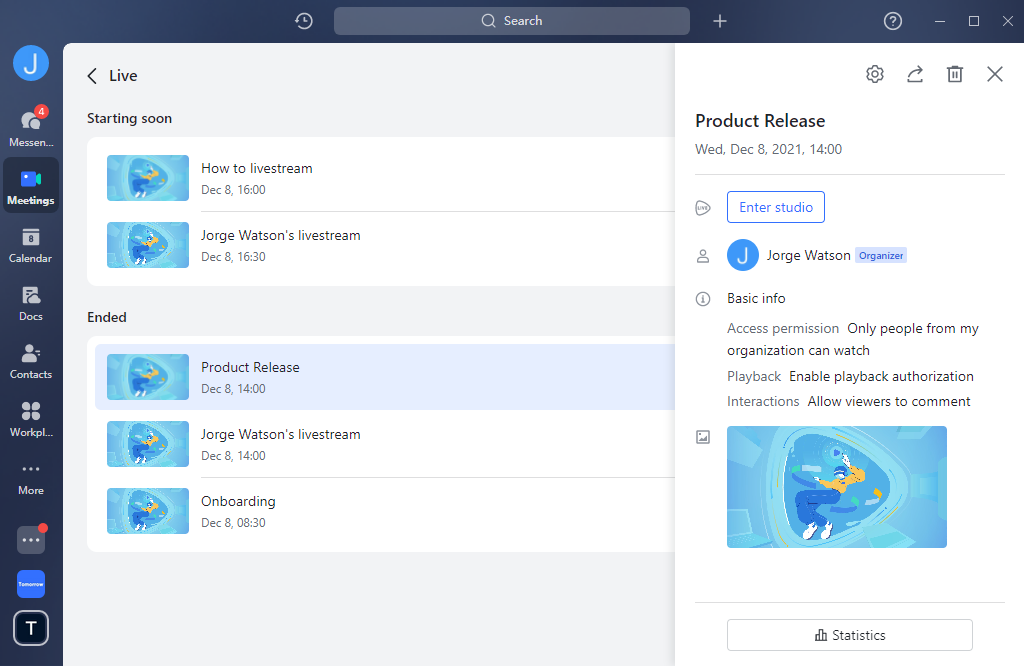View Statistics for Product Release
The image size is (1024, 666).
click(x=849, y=634)
